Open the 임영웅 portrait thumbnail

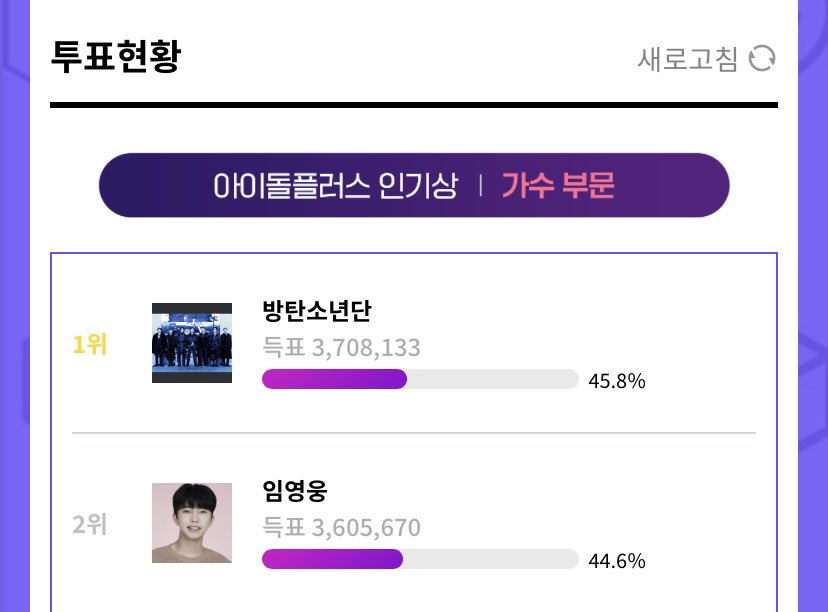click(192, 523)
